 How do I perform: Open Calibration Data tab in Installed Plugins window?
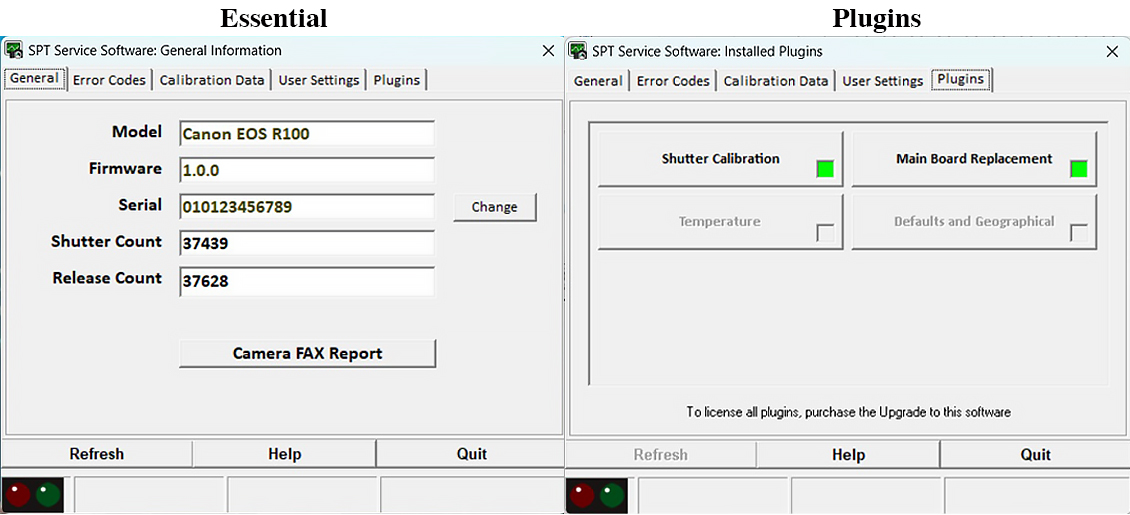pyautogui.click(x=776, y=81)
